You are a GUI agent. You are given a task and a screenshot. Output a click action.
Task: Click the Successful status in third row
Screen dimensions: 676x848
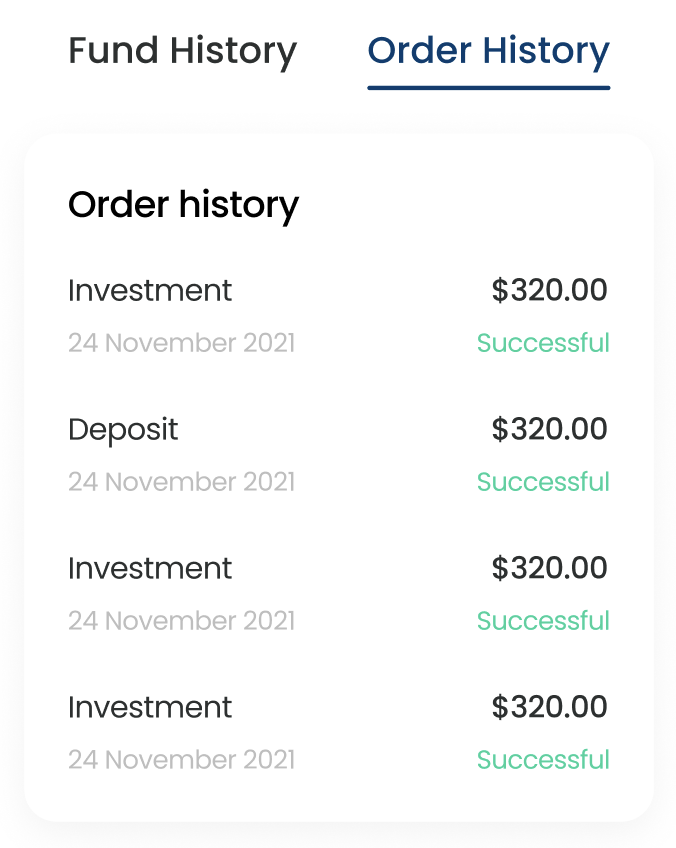(543, 621)
